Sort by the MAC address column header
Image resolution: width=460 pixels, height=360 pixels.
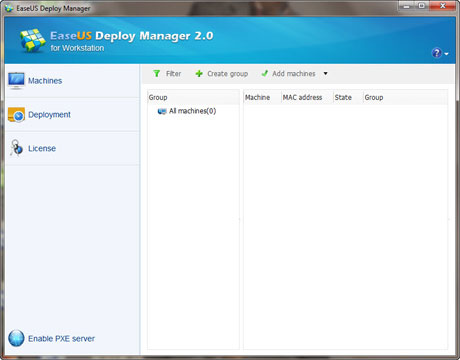302,97
